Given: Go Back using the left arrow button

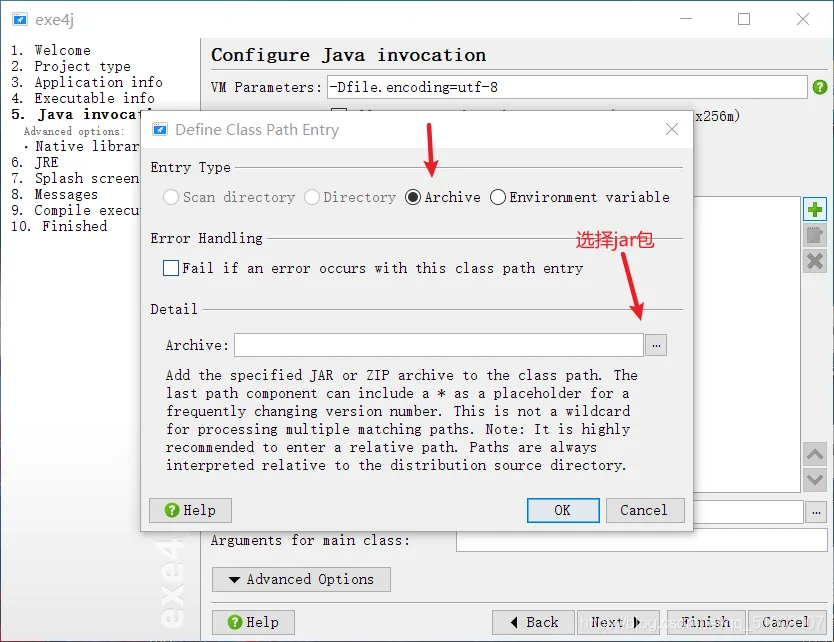Looking at the screenshot, I should tap(533, 622).
